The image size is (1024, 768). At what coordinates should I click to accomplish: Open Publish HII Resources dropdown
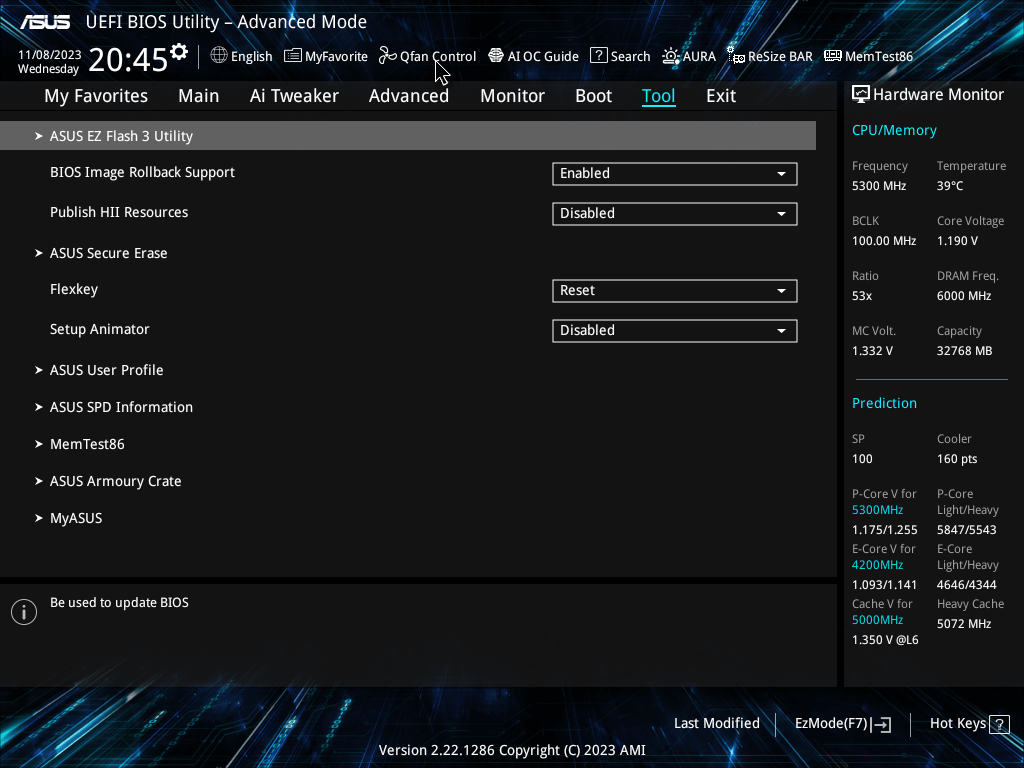point(675,214)
